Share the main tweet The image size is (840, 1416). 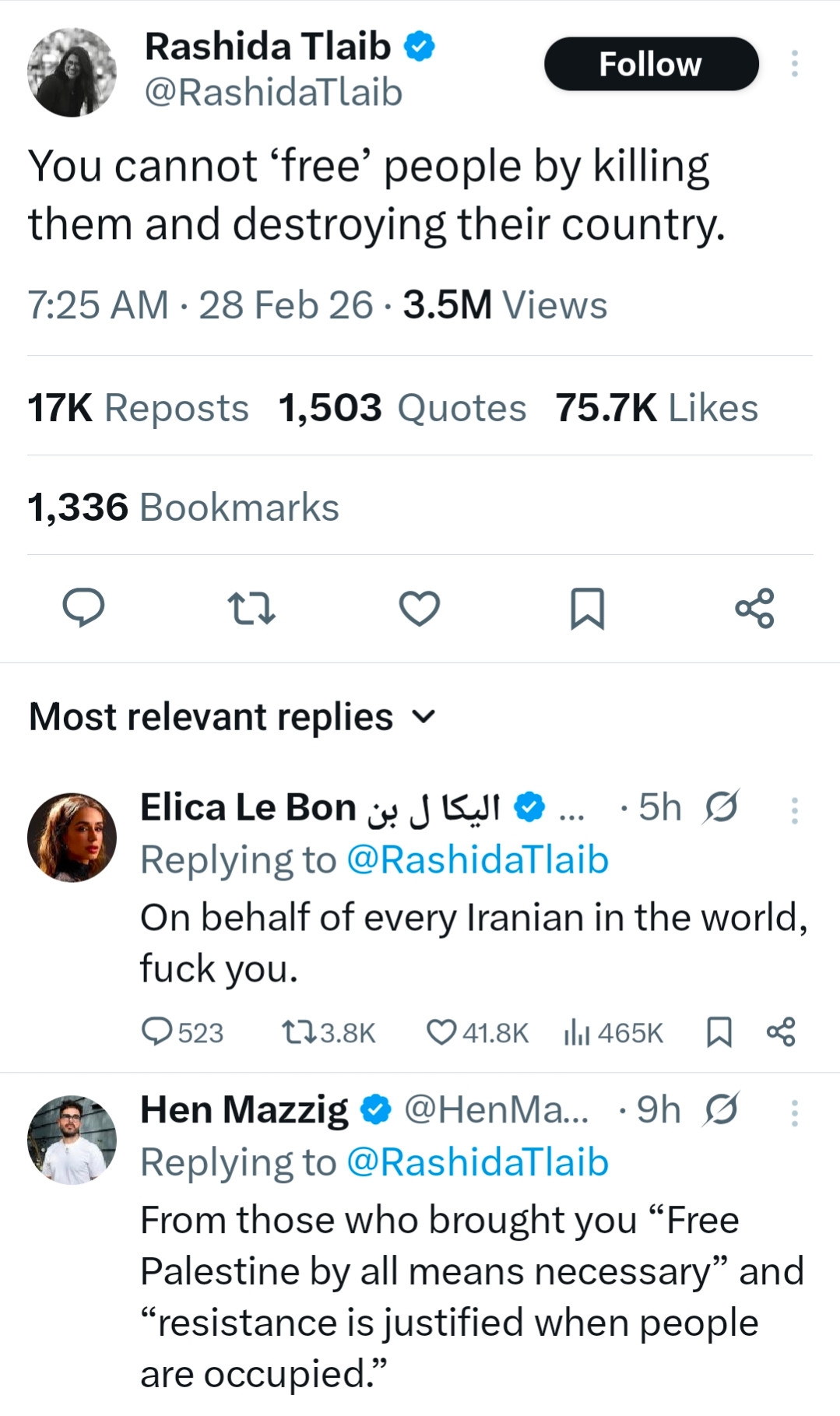pos(754,608)
